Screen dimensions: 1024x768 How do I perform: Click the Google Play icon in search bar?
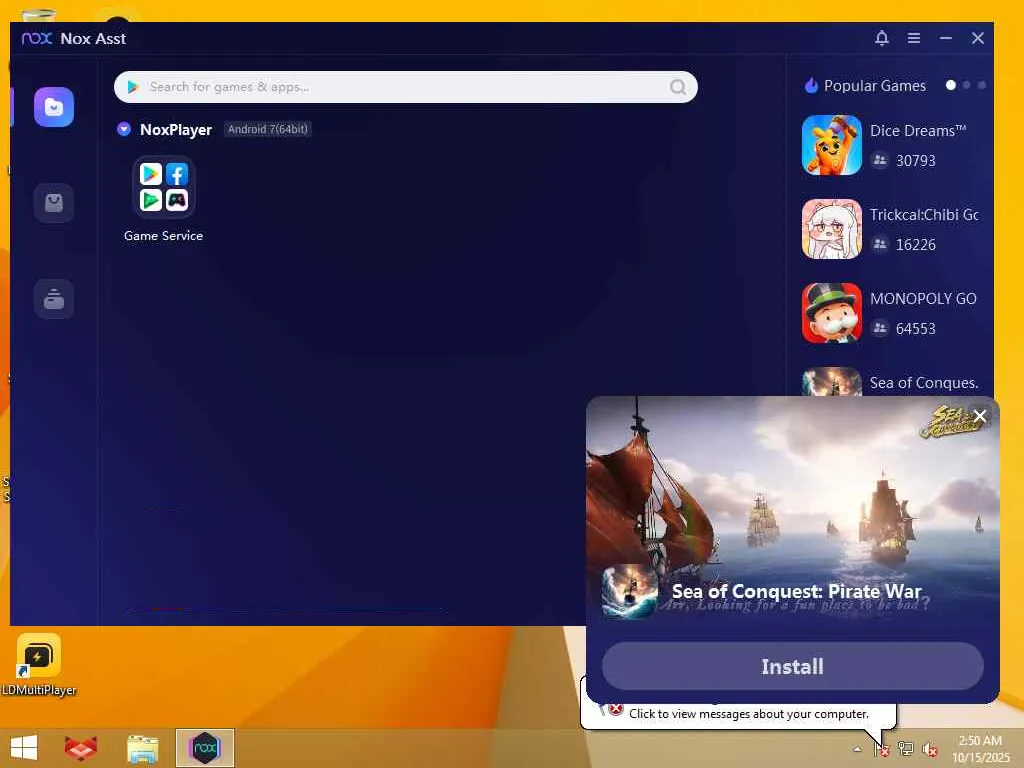[133, 87]
